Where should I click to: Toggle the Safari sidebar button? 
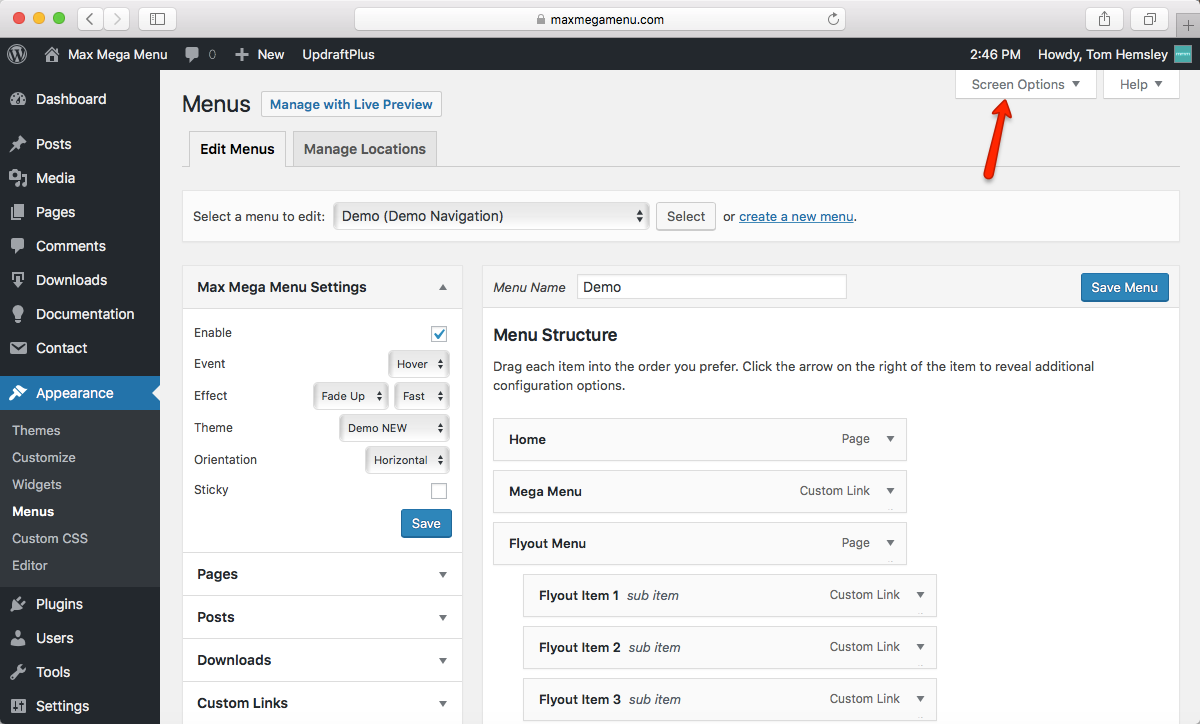pyautogui.click(x=157, y=19)
